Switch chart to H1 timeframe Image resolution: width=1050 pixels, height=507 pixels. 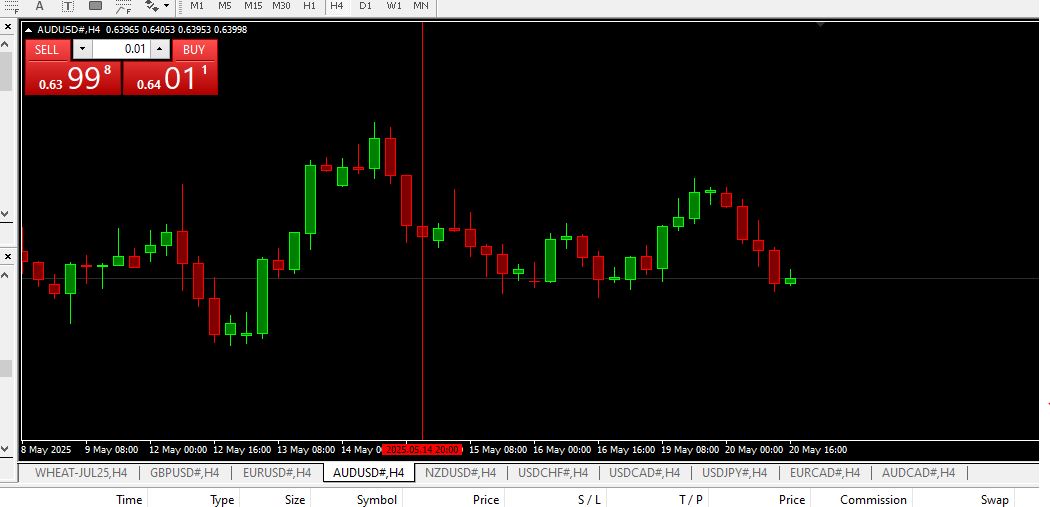(x=309, y=5)
